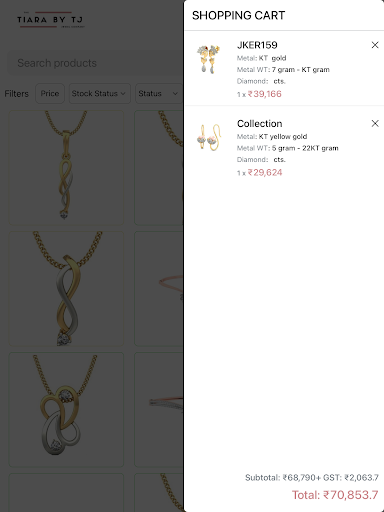
Task: Click the Stock Status chevron arrow
Action: pos(123,93)
